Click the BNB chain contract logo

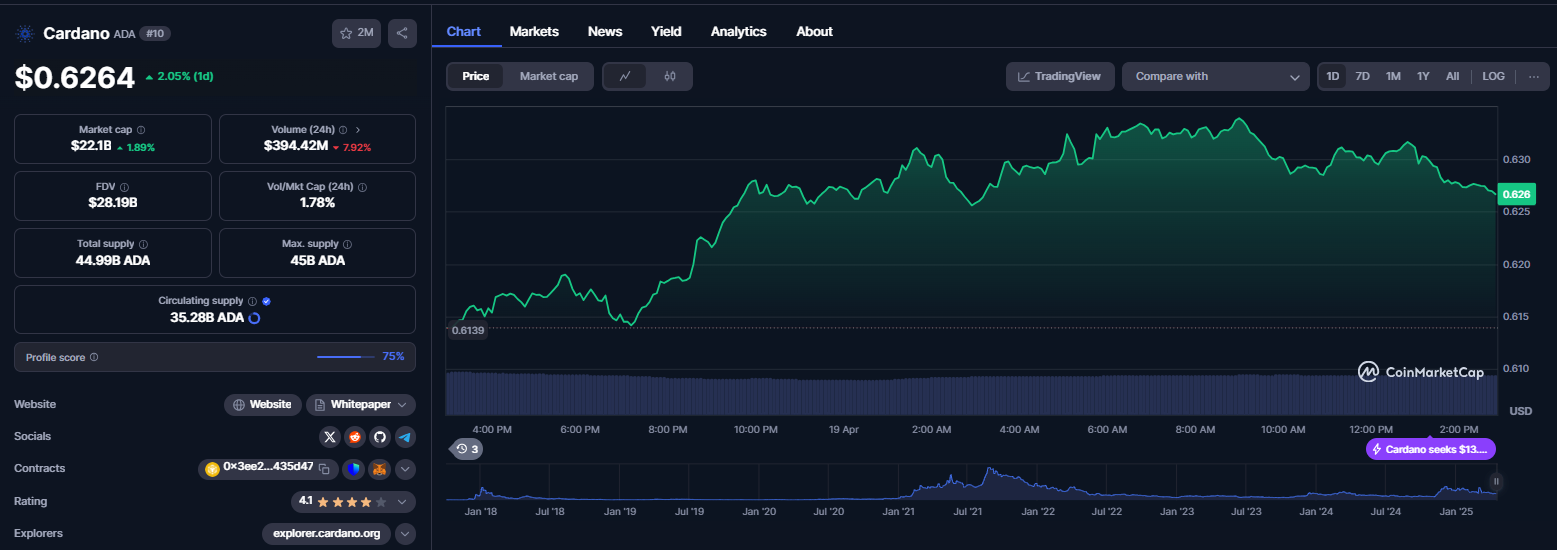click(x=212, y=469)
